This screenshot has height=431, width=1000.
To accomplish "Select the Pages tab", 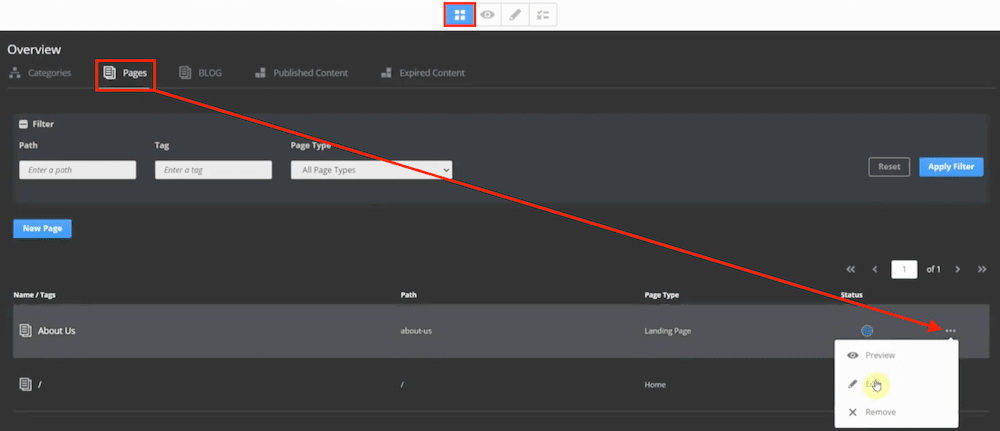I will tap(126, 73).
